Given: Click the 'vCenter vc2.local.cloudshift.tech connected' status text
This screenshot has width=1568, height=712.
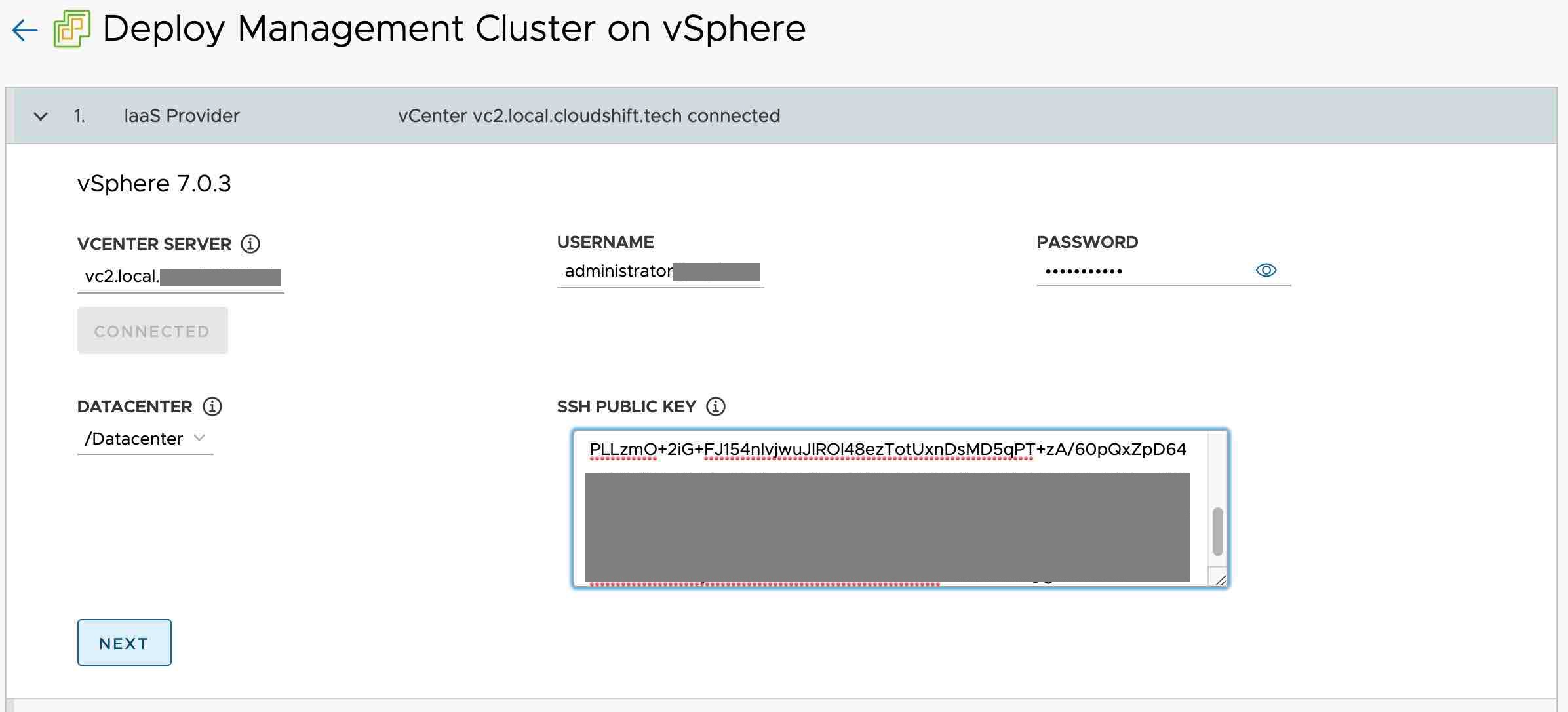Looking at the screenshot, I should pyautogui.click(x=589, y=116).
